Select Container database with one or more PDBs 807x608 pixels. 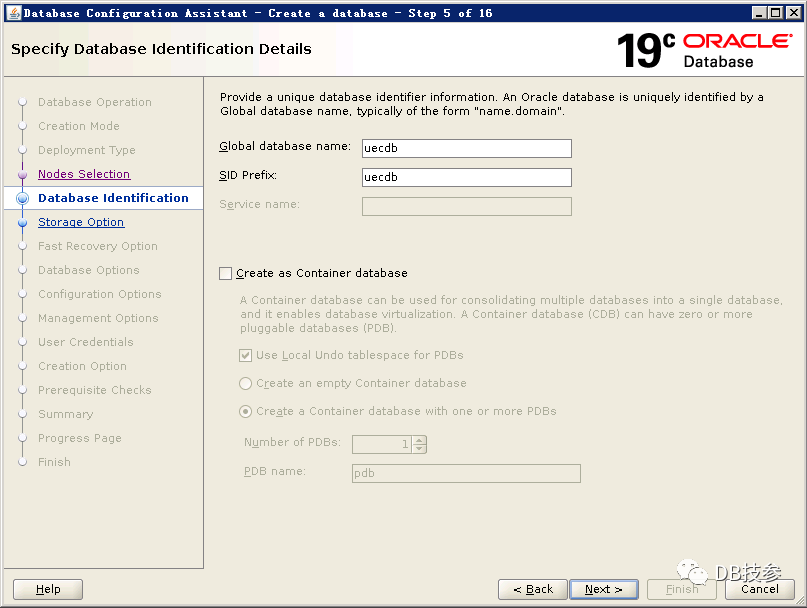click(246, 411)
